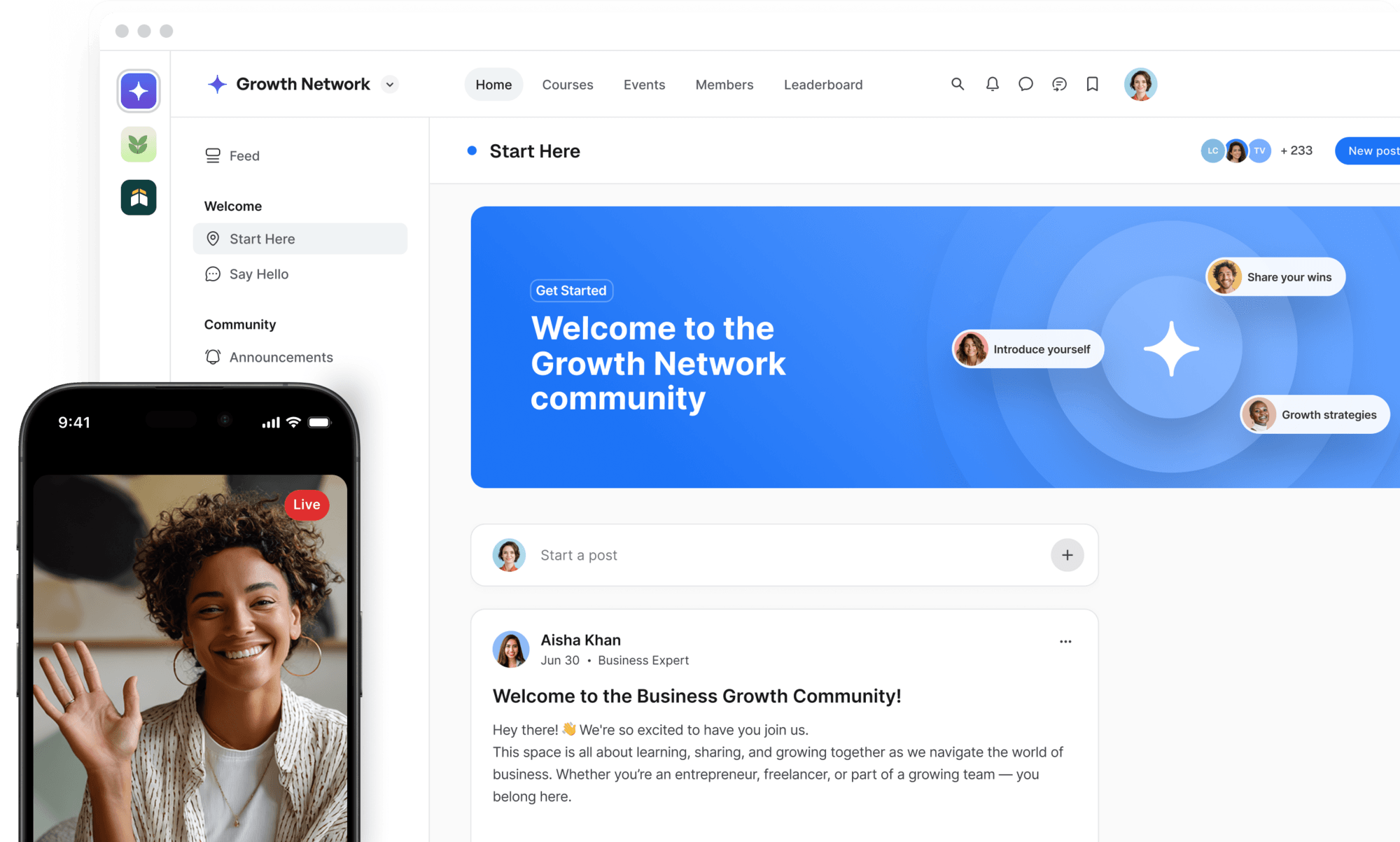Click the Introduce yourself pill
Viewport: 1400px width, 842px height.
click(x=1028, y=349)
